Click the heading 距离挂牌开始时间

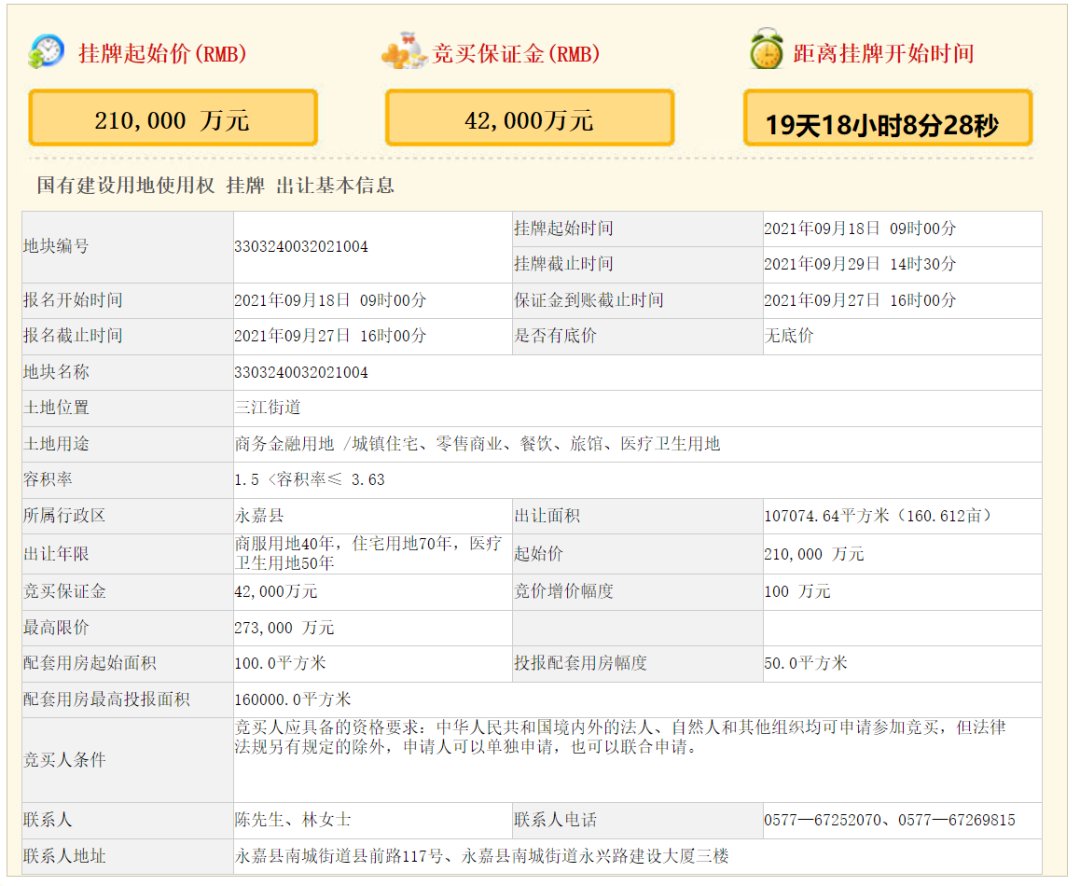pyautogui.click(x=884, y=53)
